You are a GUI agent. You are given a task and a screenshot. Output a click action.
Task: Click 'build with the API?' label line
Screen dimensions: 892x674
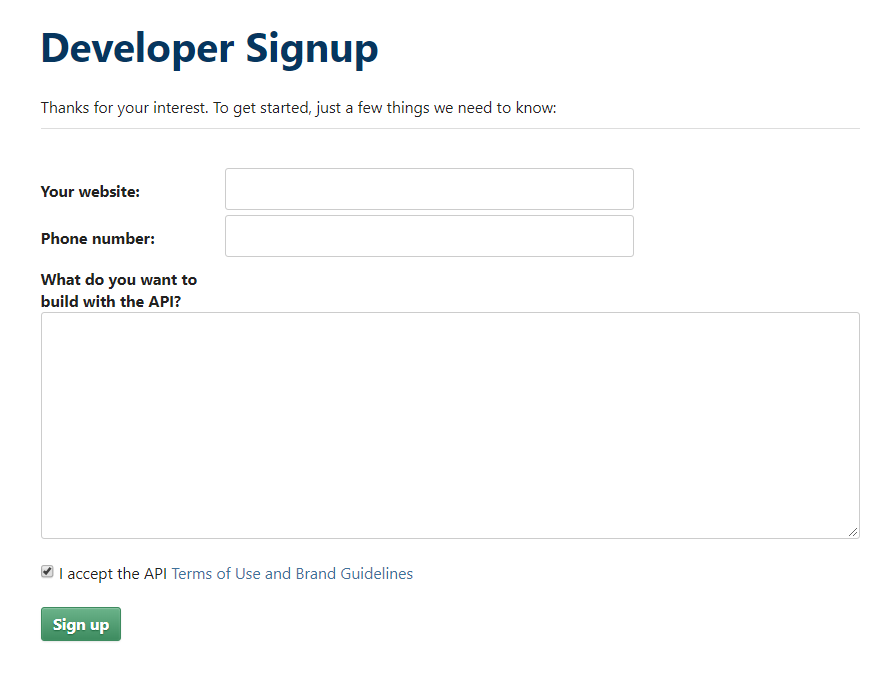tap(110, 302)
